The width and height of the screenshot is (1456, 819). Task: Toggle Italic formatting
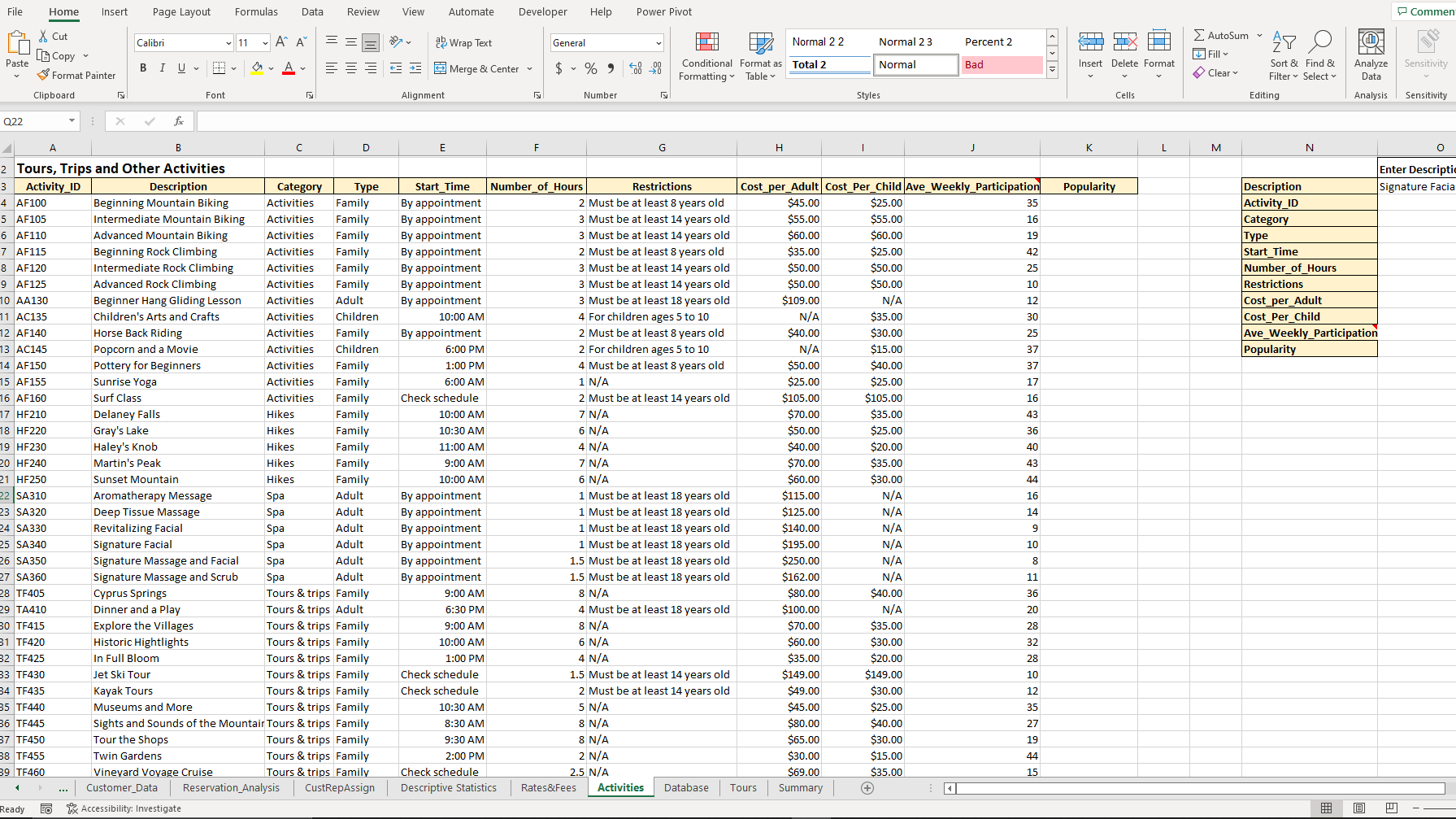point(162,68)
